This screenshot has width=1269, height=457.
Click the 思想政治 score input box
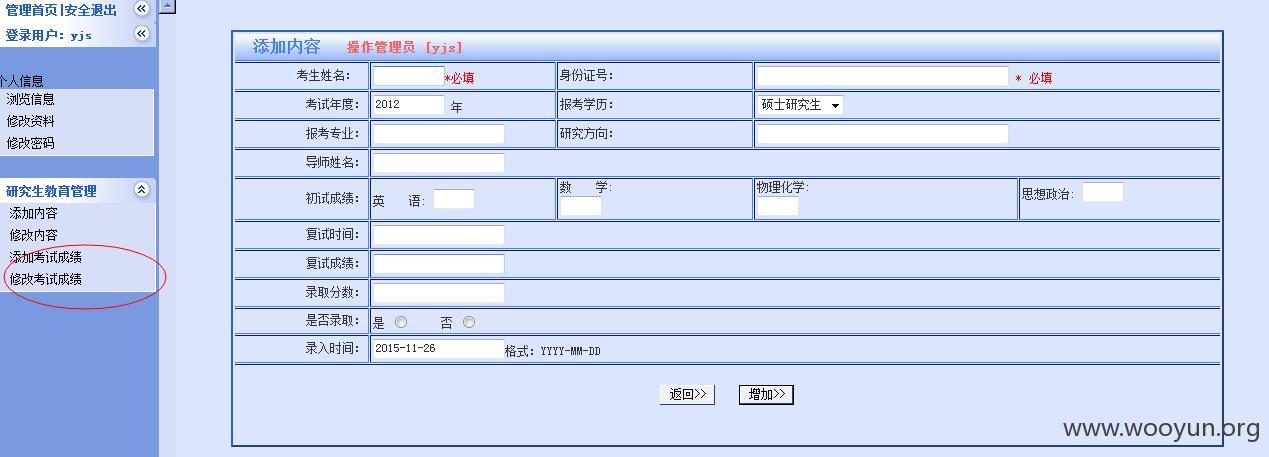(x=1103, y=192)
